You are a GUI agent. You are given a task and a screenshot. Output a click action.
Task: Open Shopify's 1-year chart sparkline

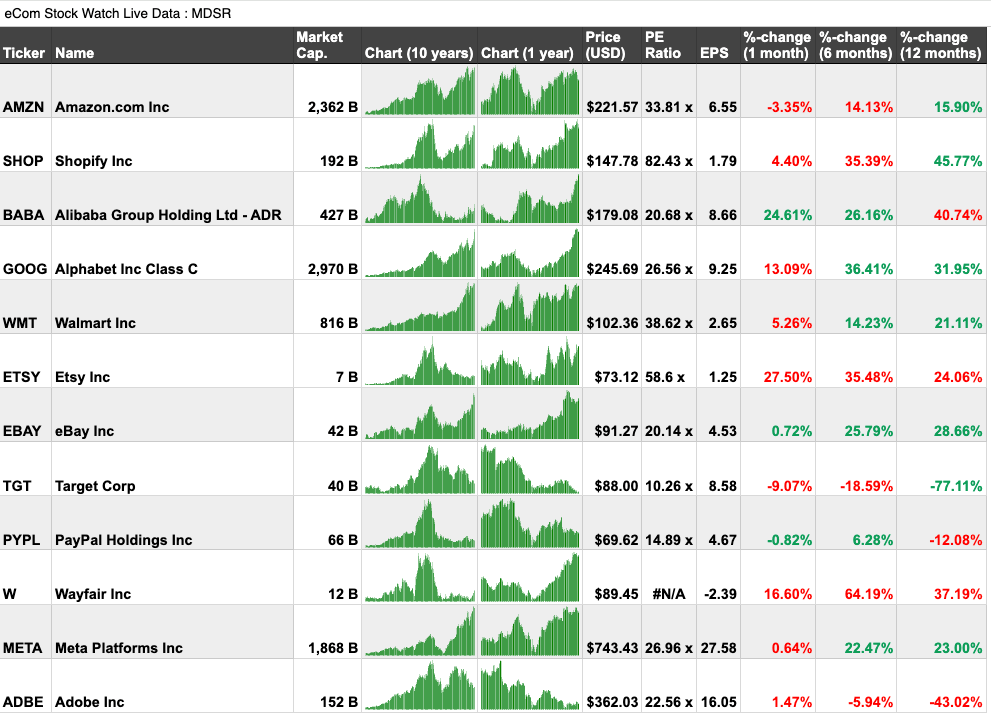click(x=530, y=146)
